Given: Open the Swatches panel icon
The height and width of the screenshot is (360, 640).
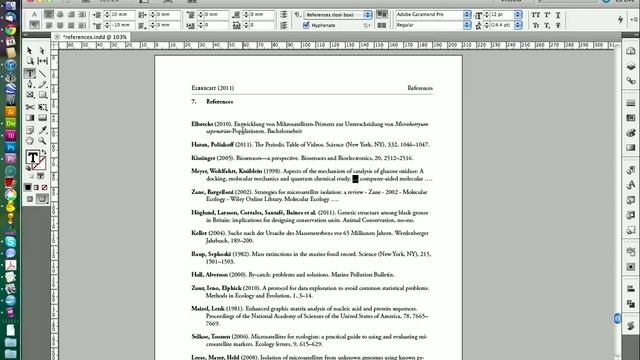Looking at the screenshot, I should coord(631,118).
